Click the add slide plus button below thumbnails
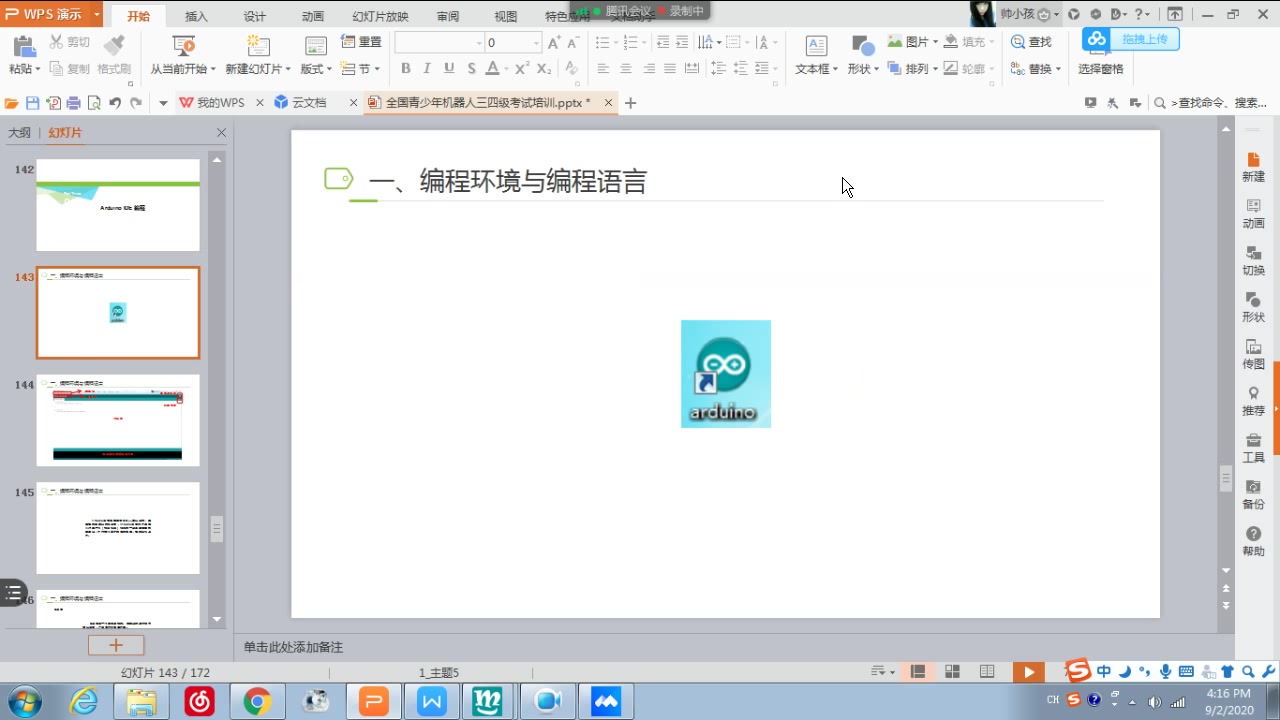 tap(116, 646)
